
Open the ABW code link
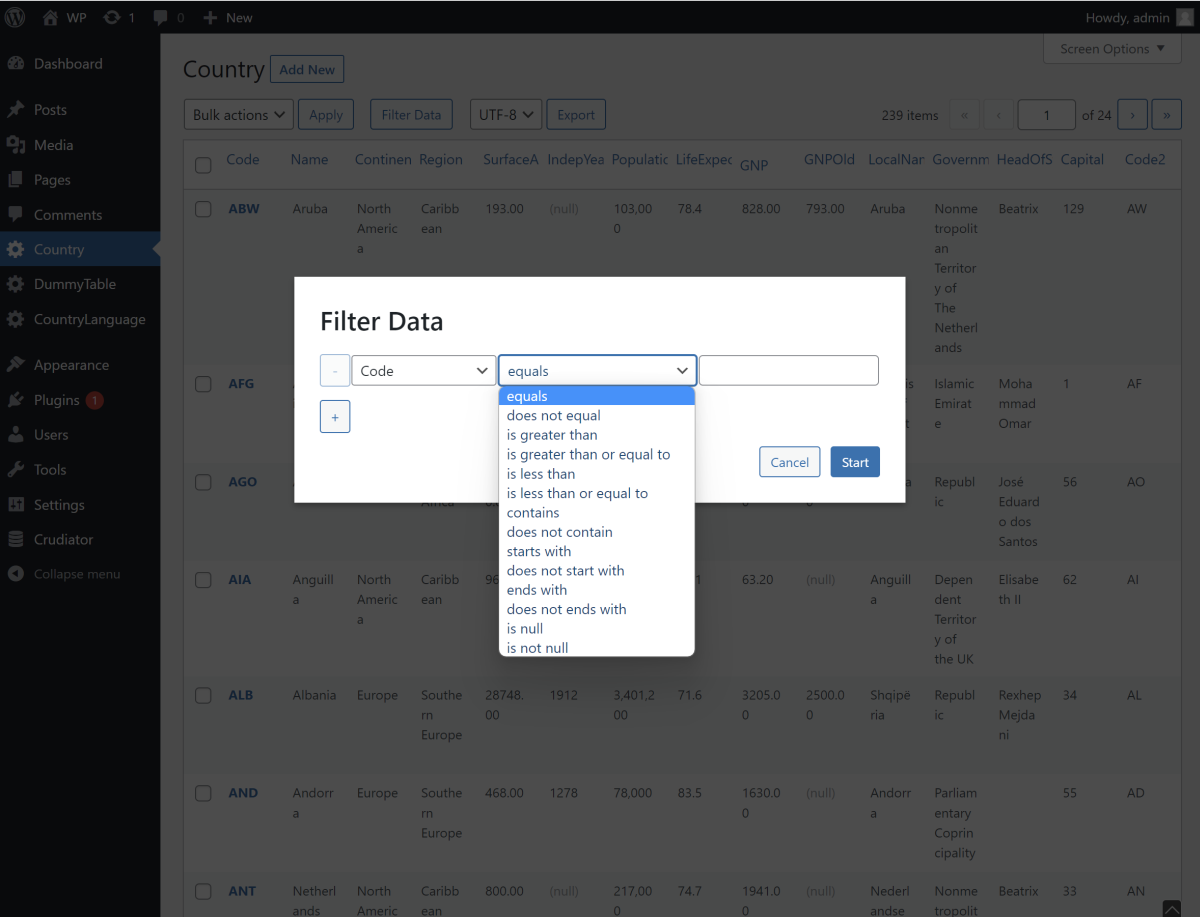point(244,209)
